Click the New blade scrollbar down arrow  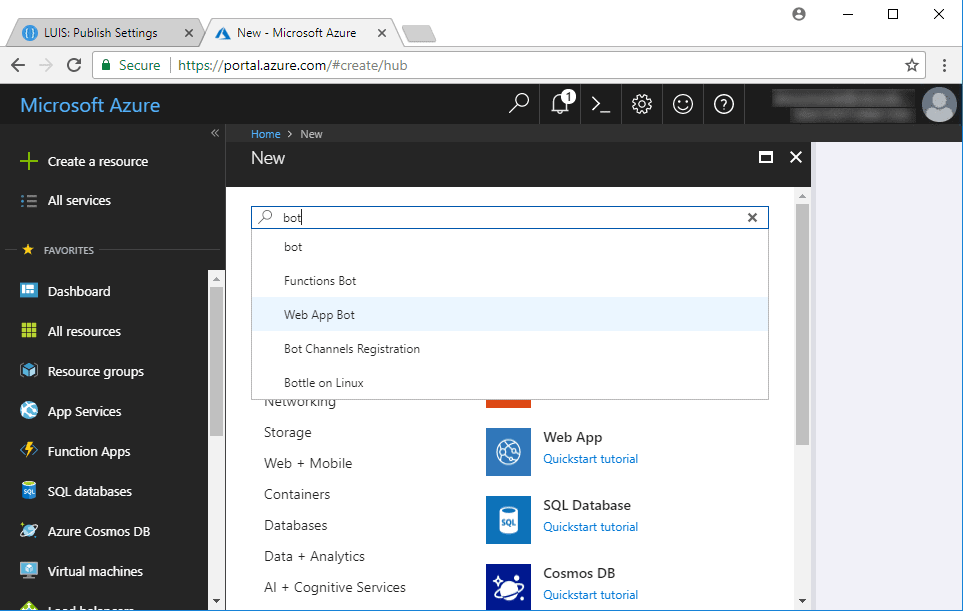[x=802, y=601]
